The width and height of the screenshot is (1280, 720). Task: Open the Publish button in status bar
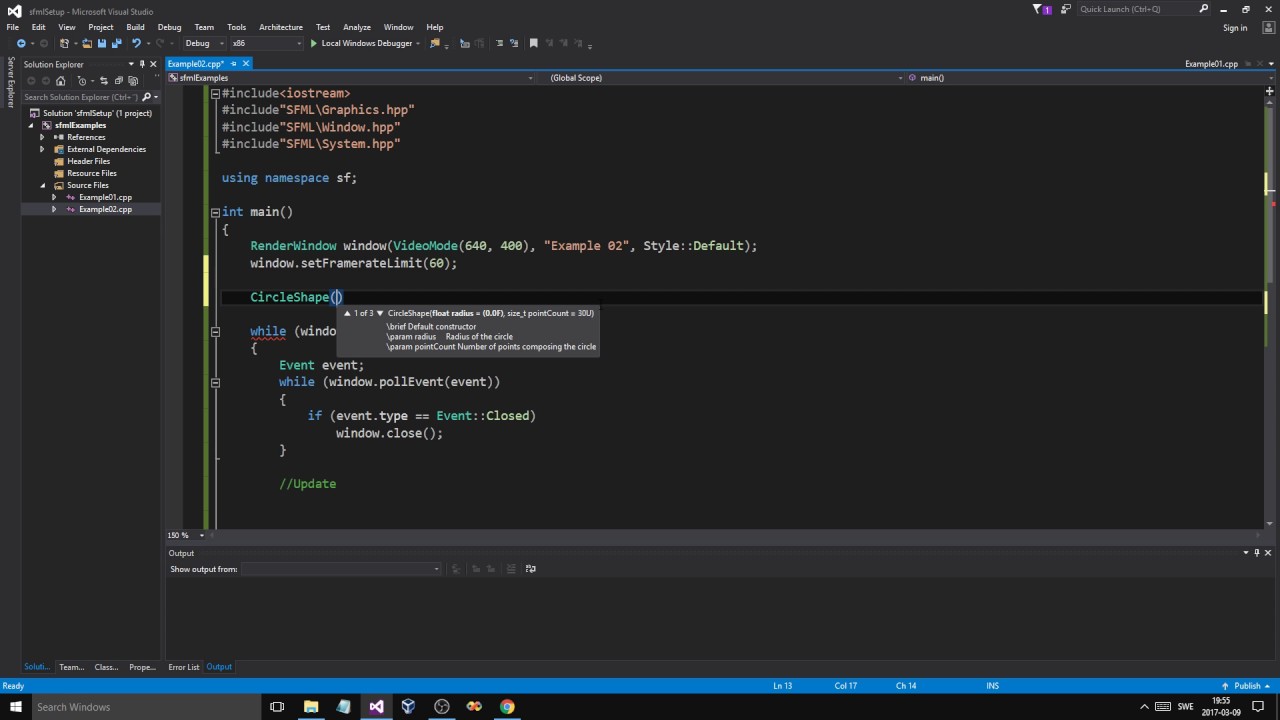pyautogui.click(x=1247, y=686)
